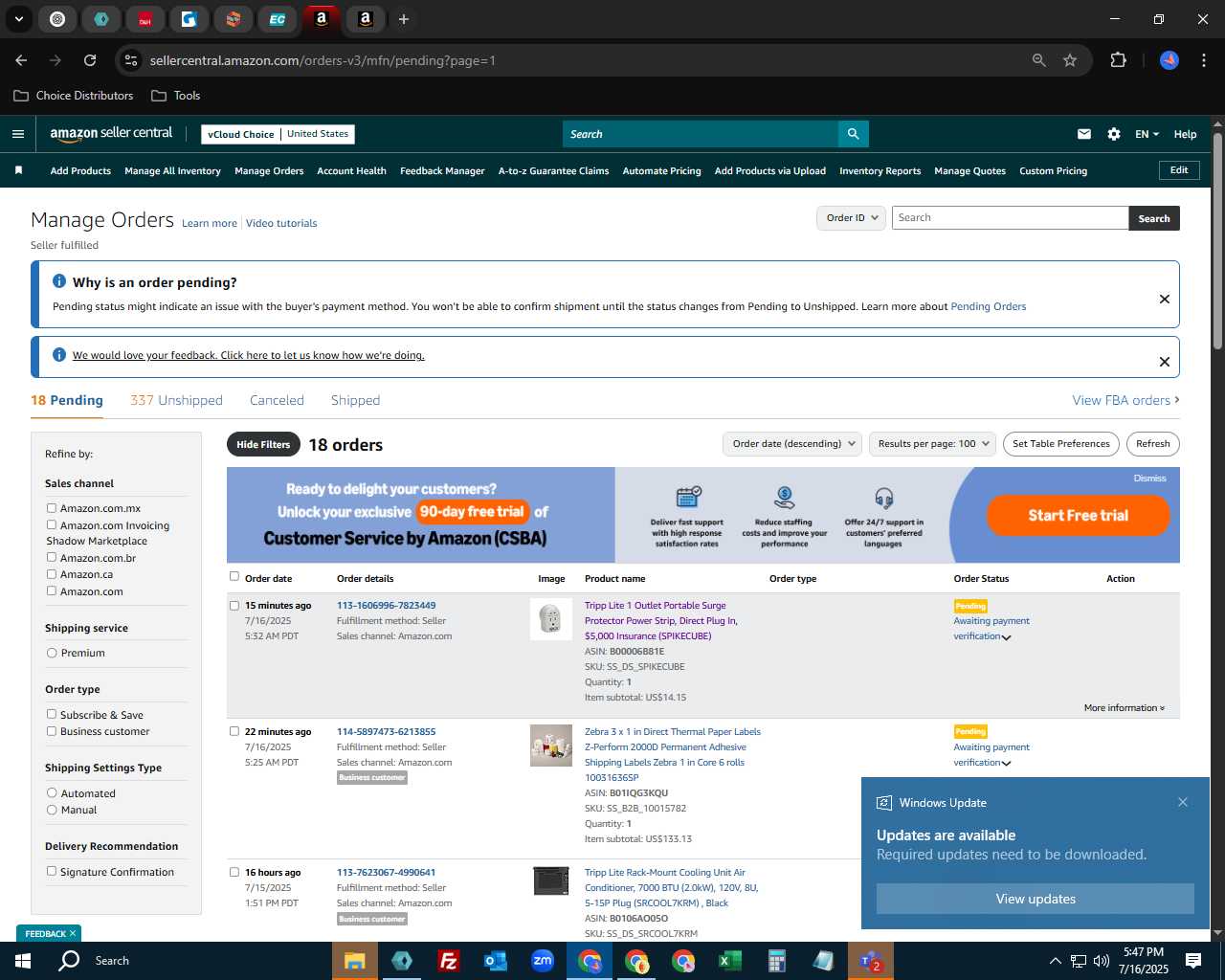Image resolution: width=1225 pixels, height=980 pixels.
Task: Check the Signature Confirmation filter
Action: [52, 871]
